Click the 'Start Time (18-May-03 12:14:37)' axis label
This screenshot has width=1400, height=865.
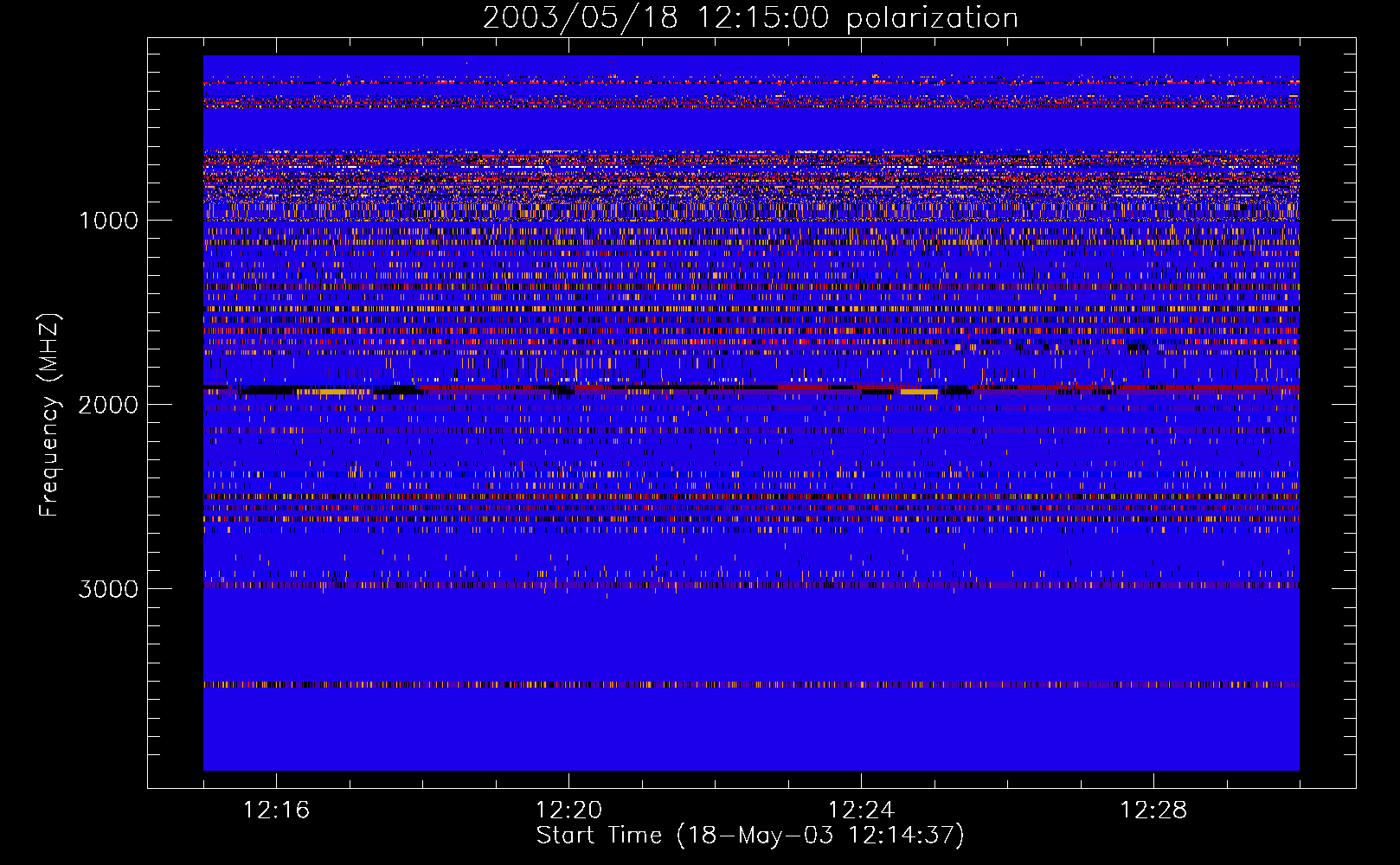point(750,836)
